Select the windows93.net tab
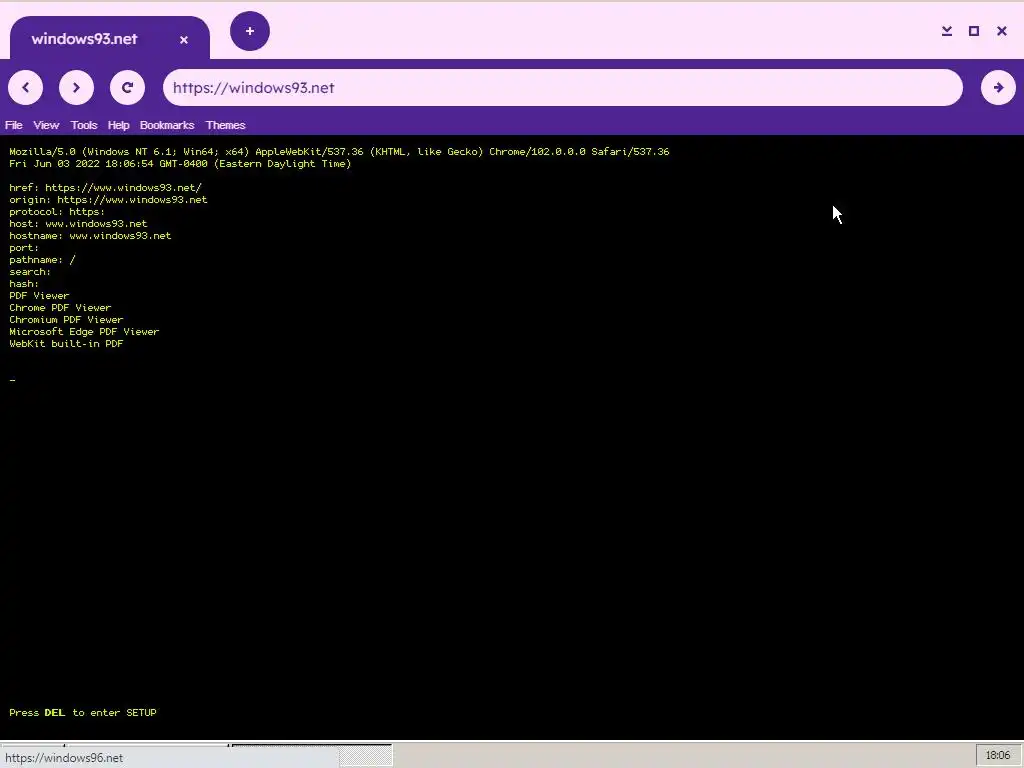 pos(110,38)
